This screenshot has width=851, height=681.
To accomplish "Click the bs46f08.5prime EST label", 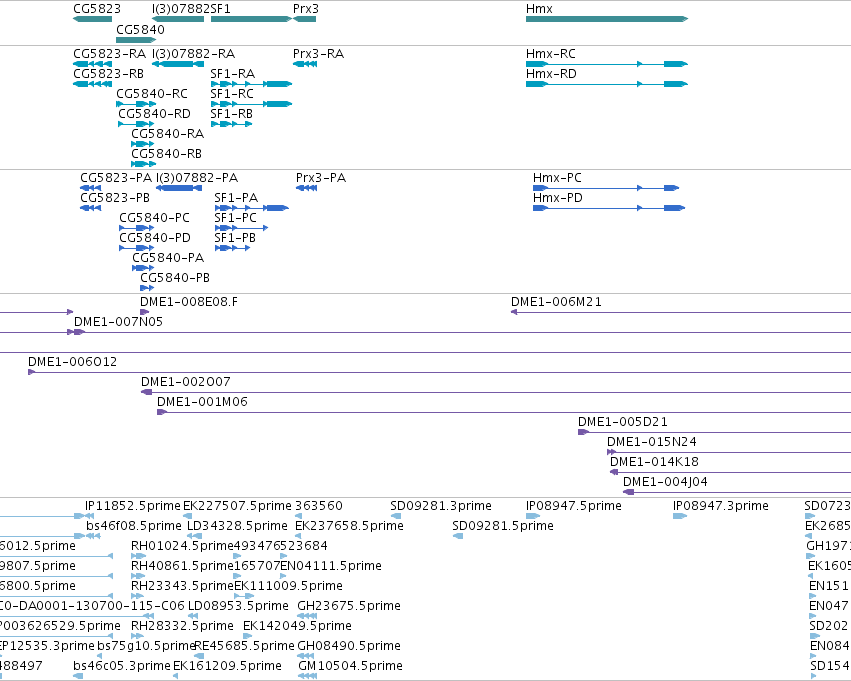I will [x=134, y=526].
